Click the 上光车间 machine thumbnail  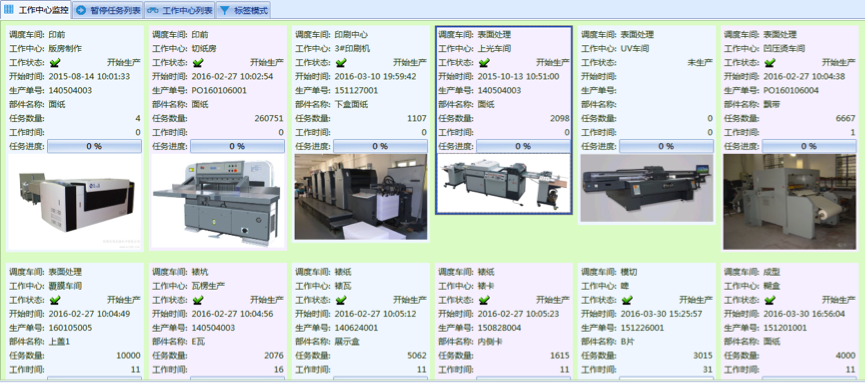click(504, 183)
